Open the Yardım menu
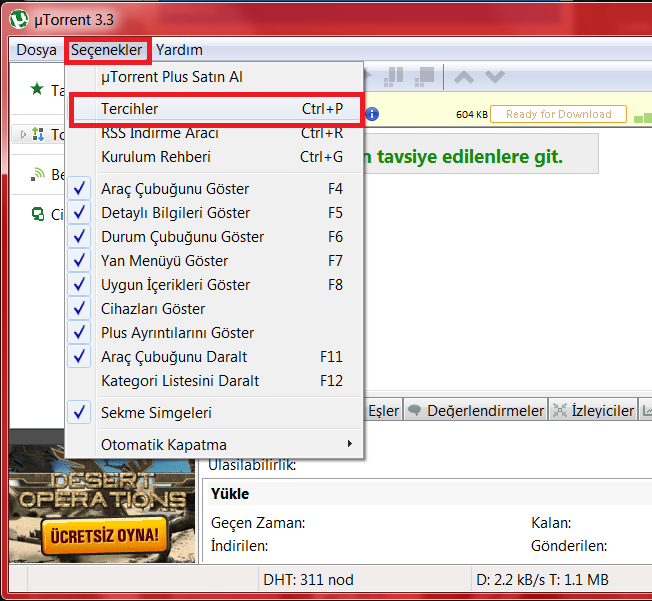 point(179,50)
